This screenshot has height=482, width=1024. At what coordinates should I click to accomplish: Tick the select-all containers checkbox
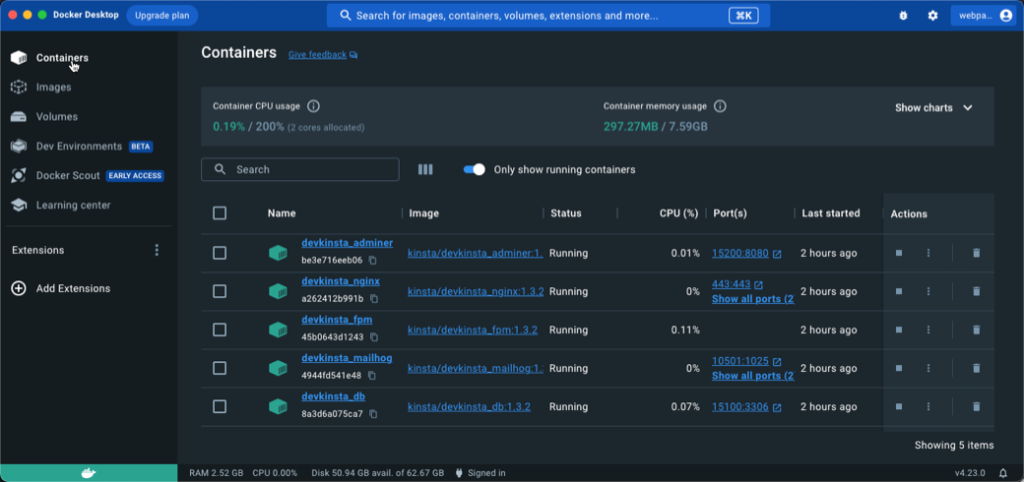(x=220, y=213)
